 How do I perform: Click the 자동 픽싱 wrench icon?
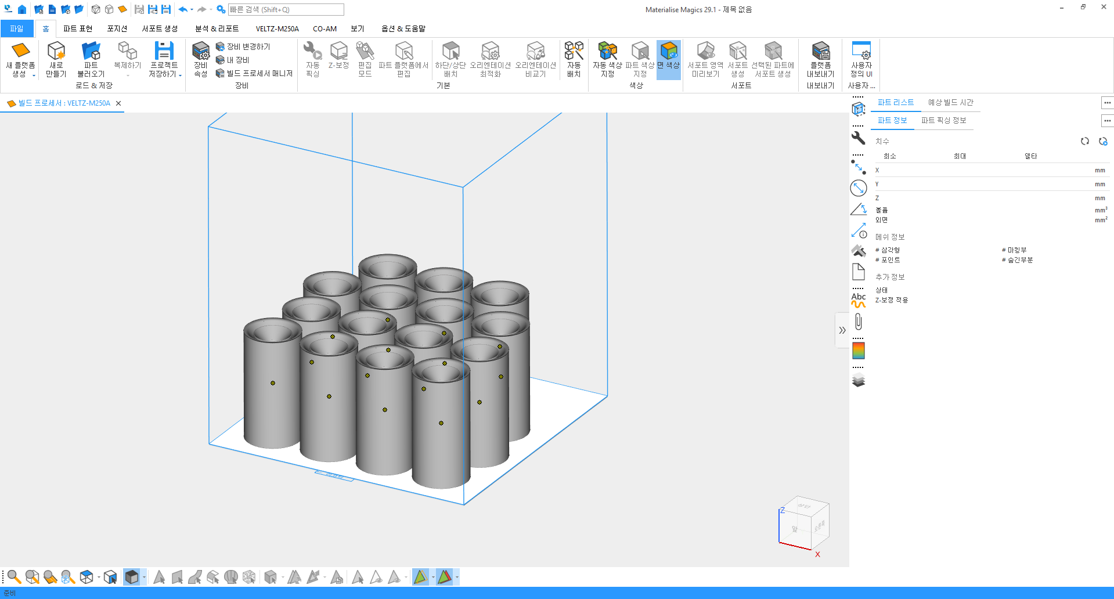313,50
